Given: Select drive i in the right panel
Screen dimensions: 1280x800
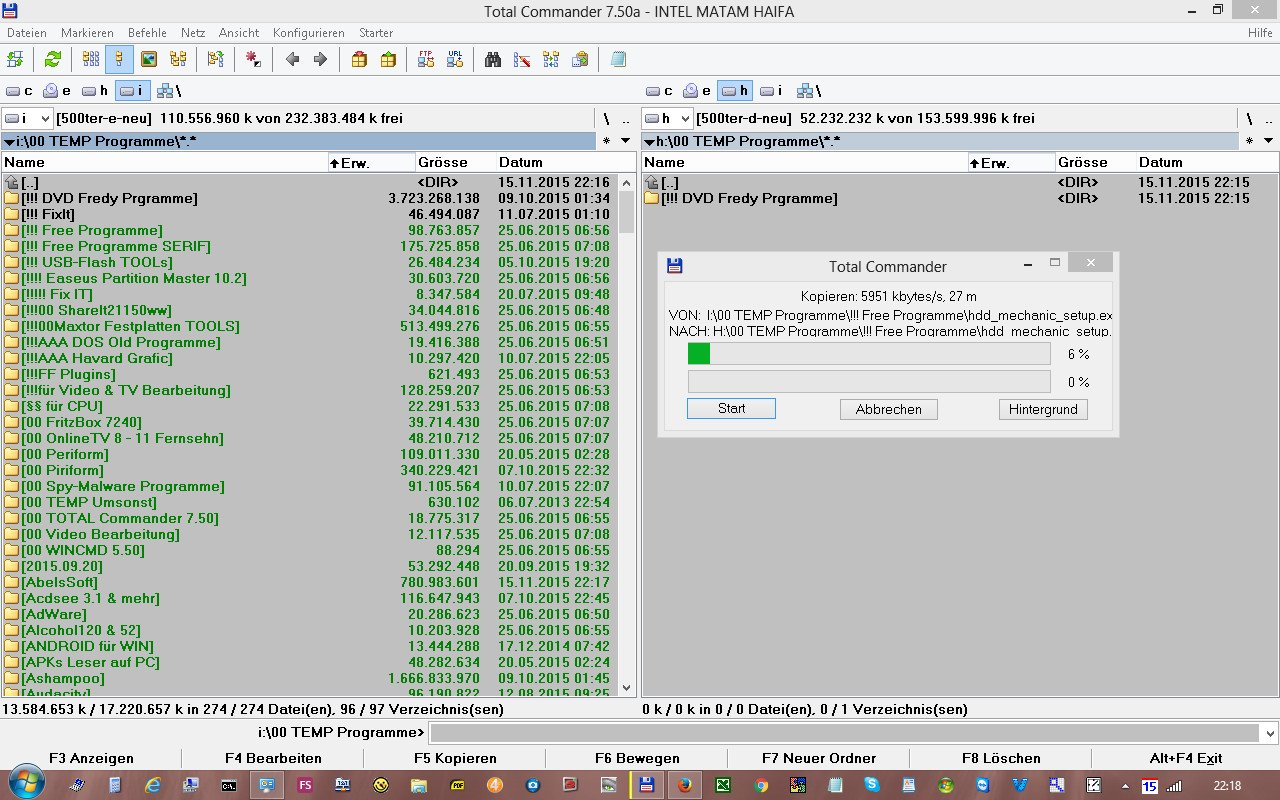Looking at the screenshot, I should pyautogui.click(x=771, y=91).
